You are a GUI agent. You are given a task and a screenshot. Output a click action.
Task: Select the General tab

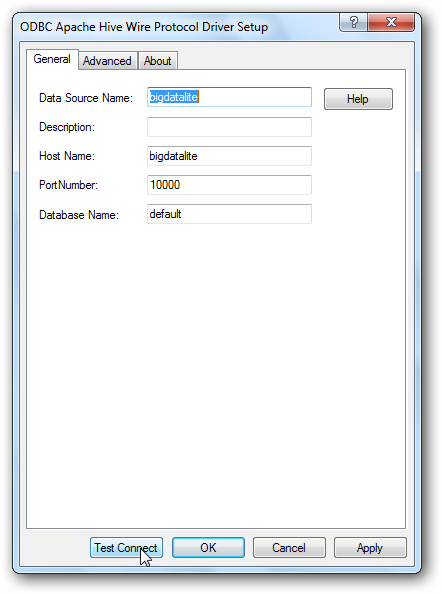pyautogui.click(x=52, y=59)
